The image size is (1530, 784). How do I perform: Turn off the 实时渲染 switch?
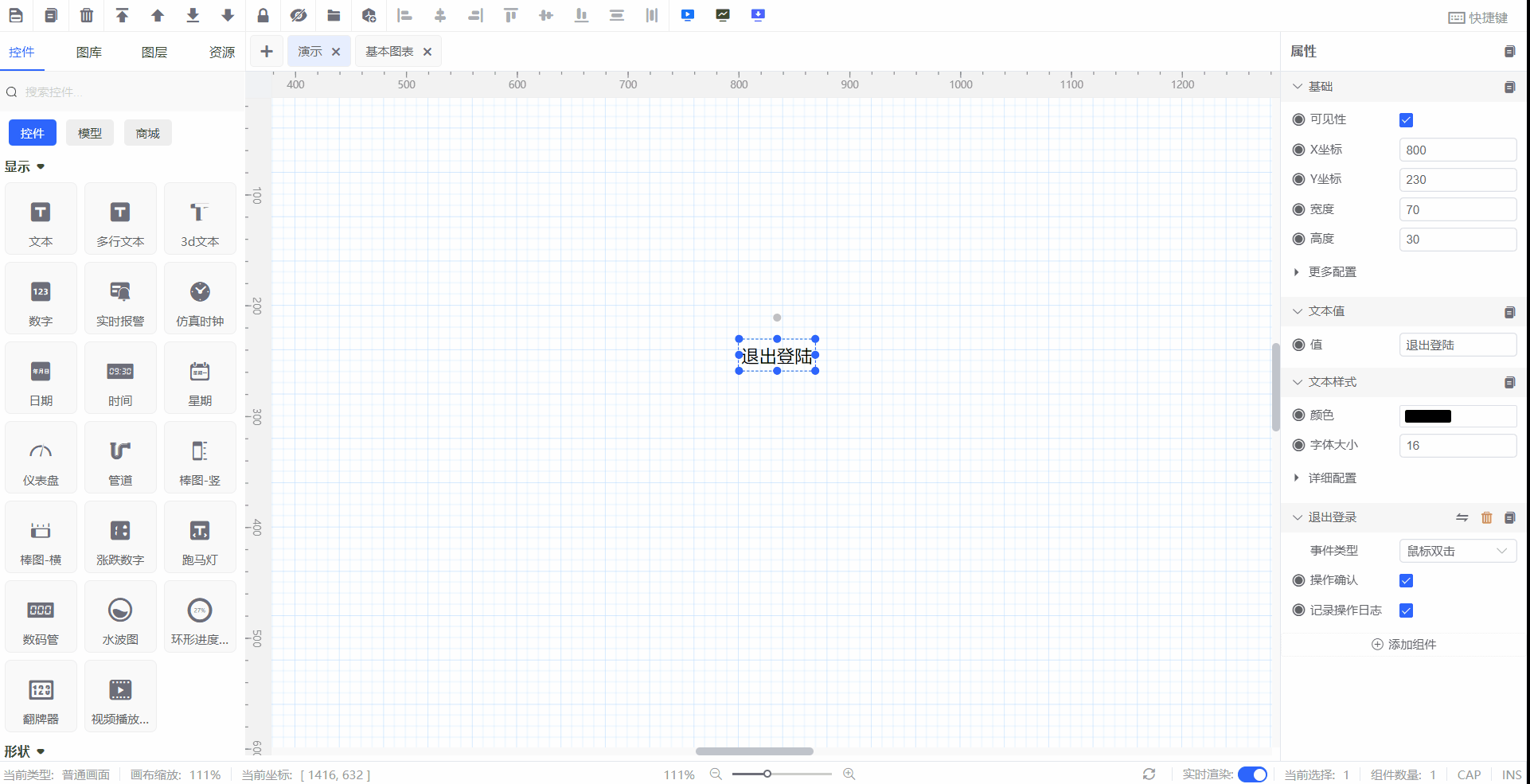pyautogui.click(x=1252, y=774)
